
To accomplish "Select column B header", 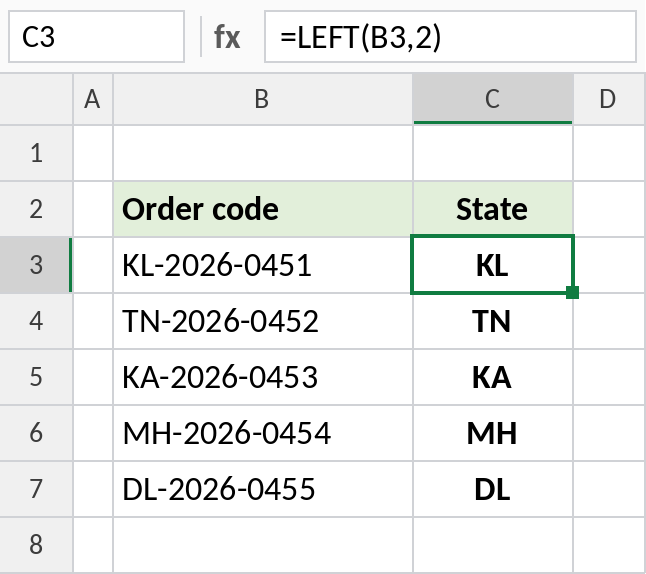I will pos(262,99).
